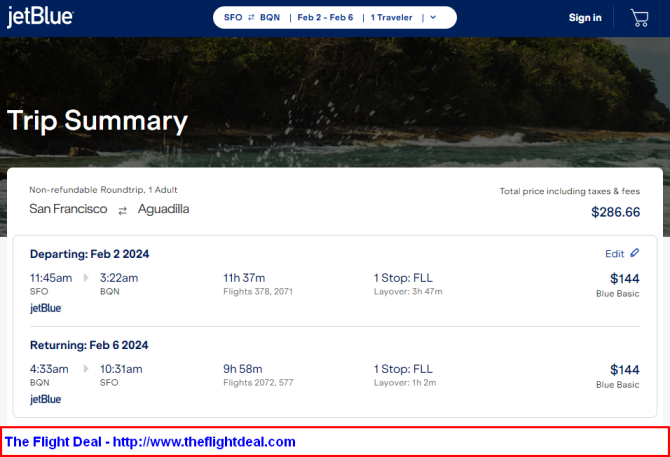This screenshot has width=670, height=457.
Task: Select SFO origin in search pill
Action: (x=233, y=18)
